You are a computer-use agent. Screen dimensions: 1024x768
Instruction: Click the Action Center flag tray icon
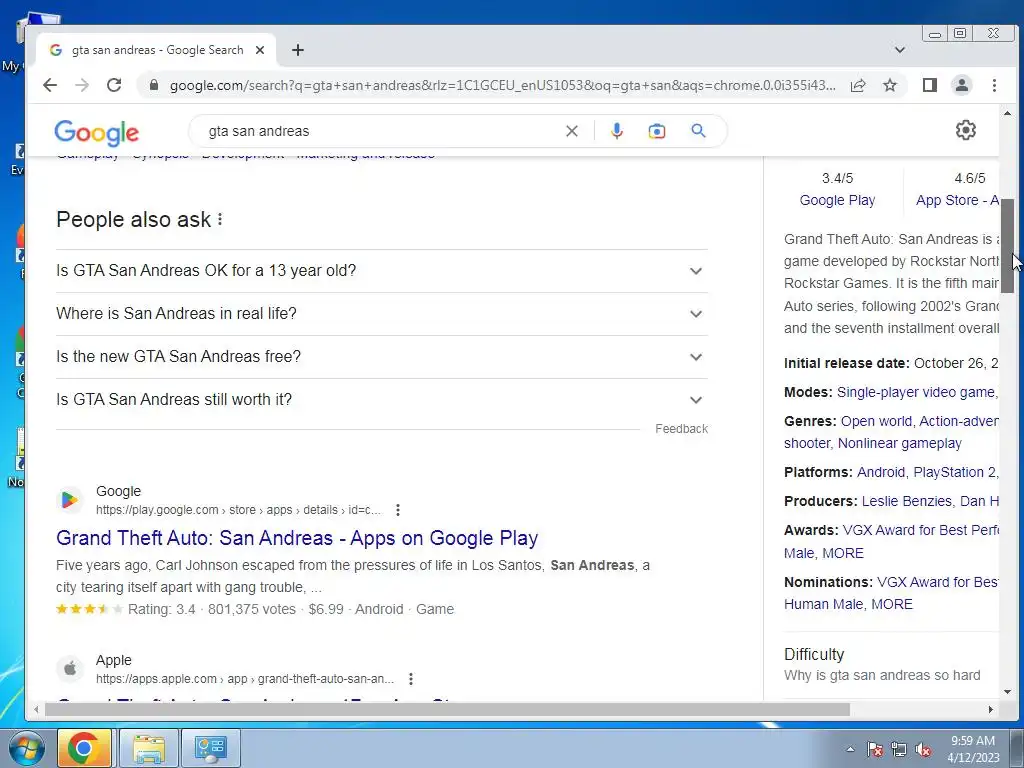pyautogui.click(x=875, y=750)
